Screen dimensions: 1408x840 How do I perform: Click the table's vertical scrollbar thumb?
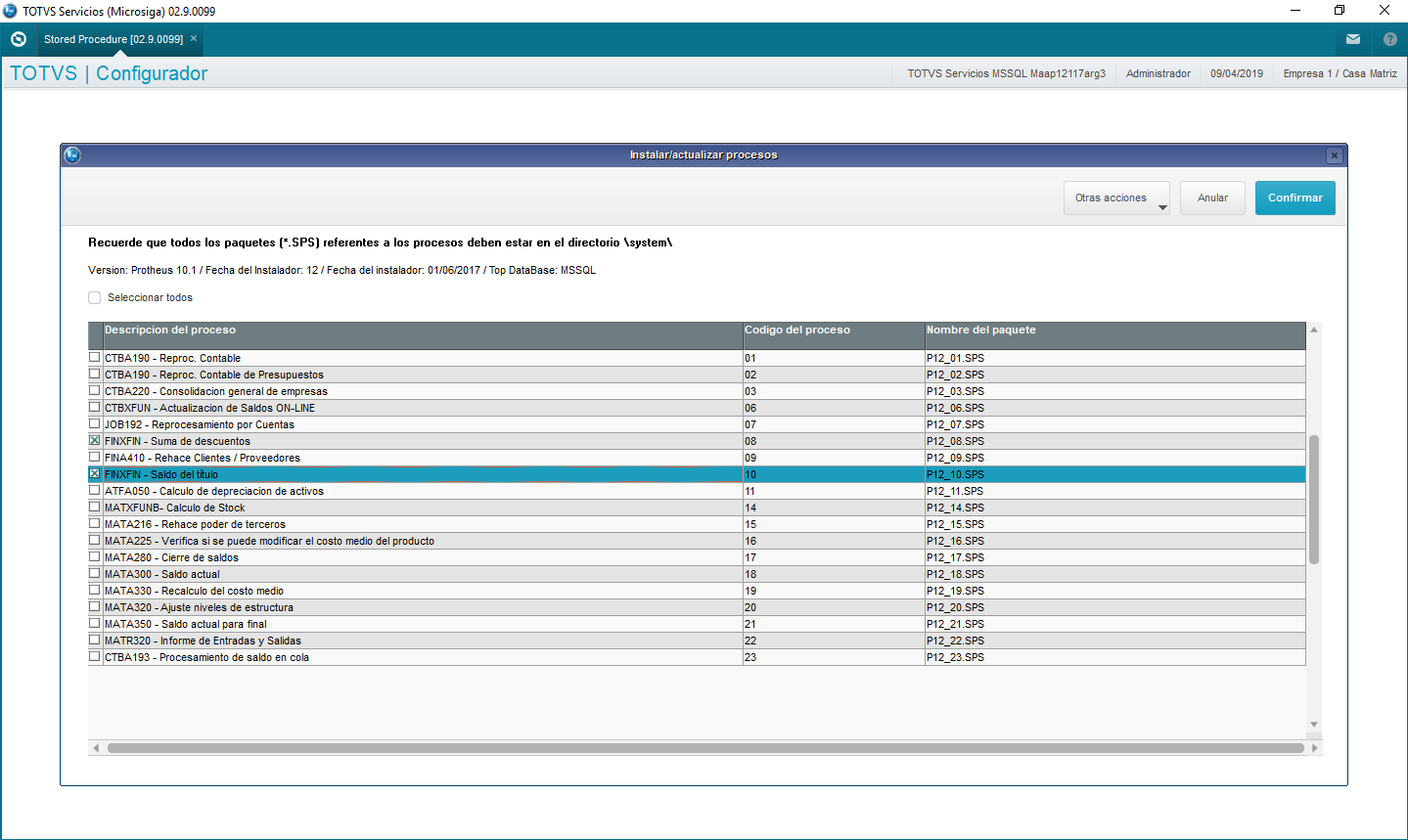[x=1314, y=500]
